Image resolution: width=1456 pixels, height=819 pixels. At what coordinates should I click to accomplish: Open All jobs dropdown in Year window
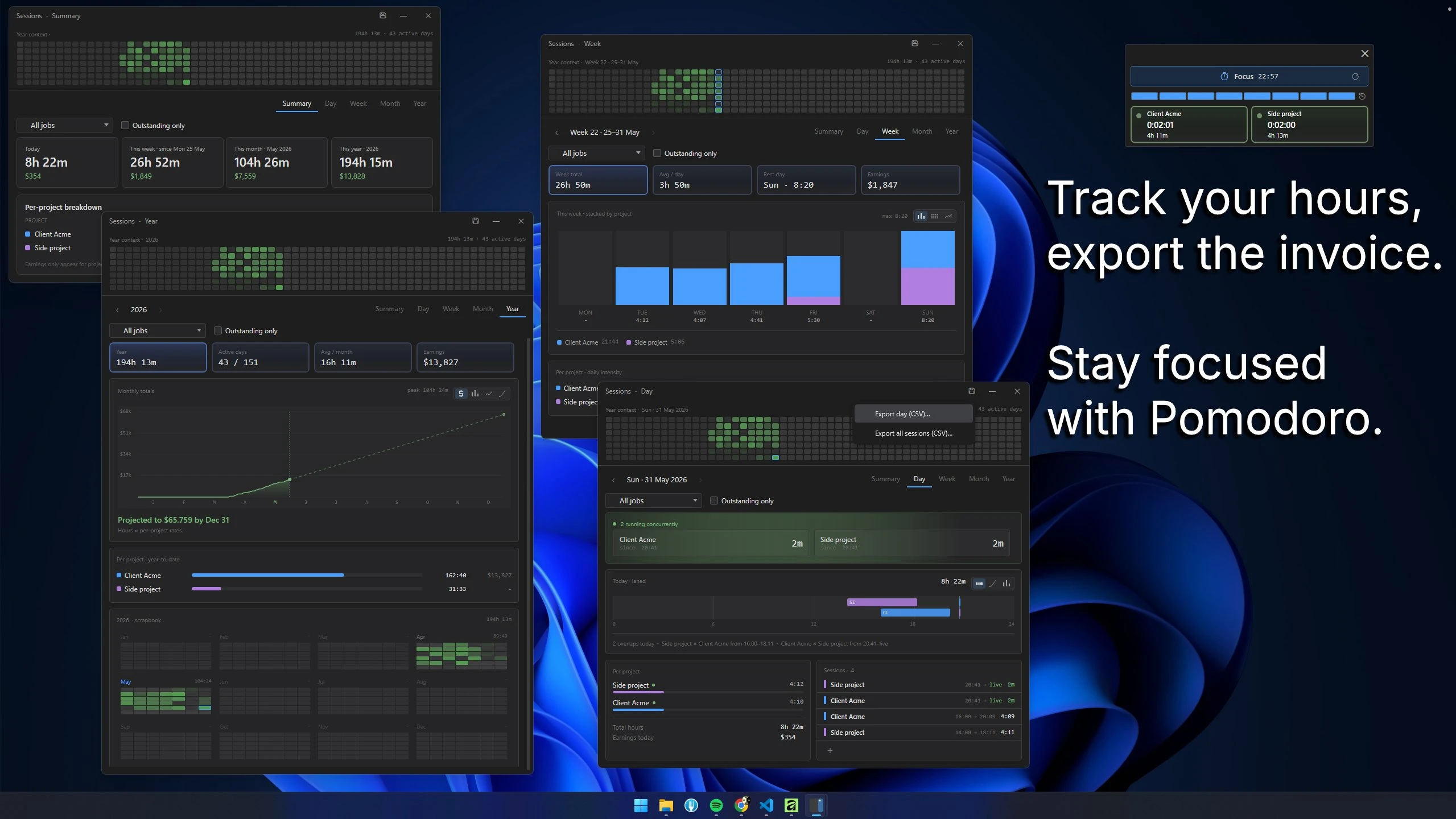pyautogui.click(x=157, y=330)
